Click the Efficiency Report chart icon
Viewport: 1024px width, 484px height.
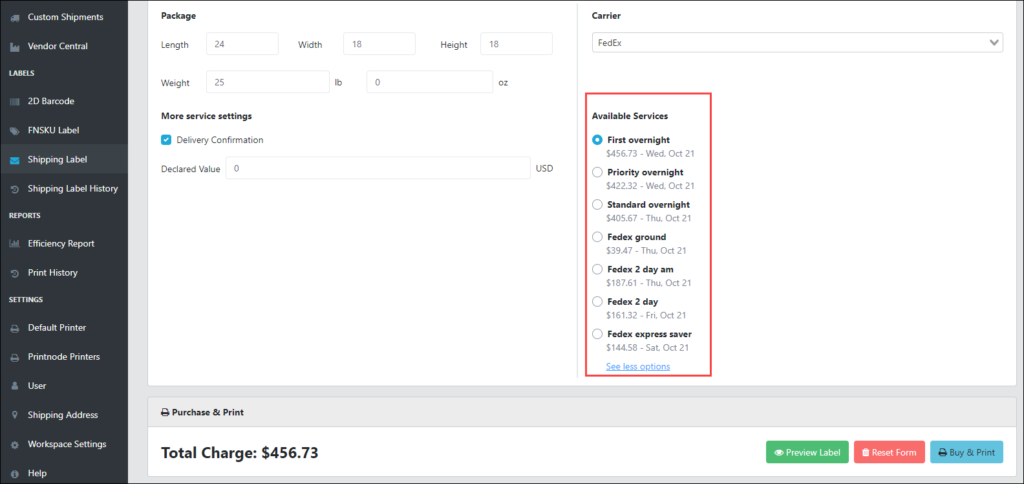pyautogui.click(x=14, y=244)
